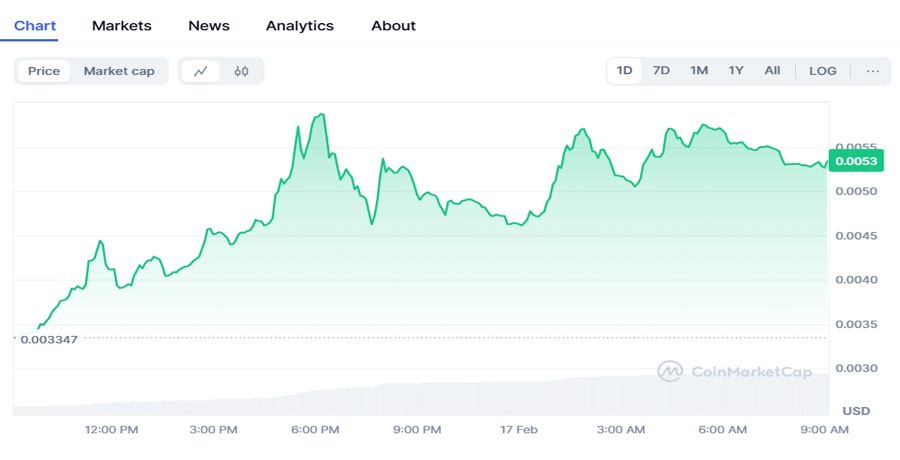
Task: Click the 17 Feb date axis marker
Action: click(519, 430)
